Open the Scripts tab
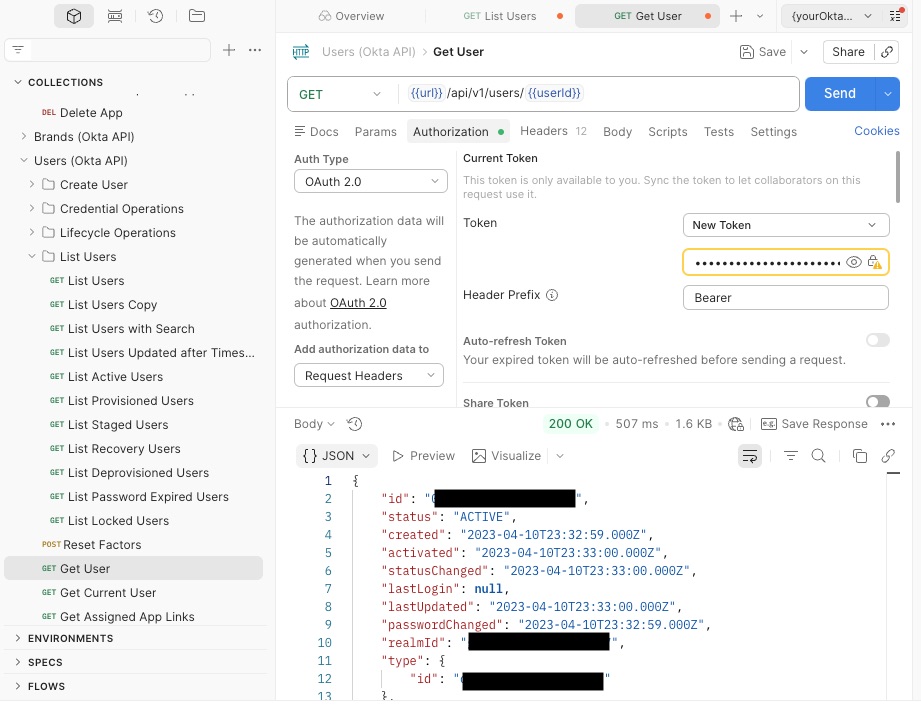Viewport: 921px width, 706px height. [x=668, y=132]
